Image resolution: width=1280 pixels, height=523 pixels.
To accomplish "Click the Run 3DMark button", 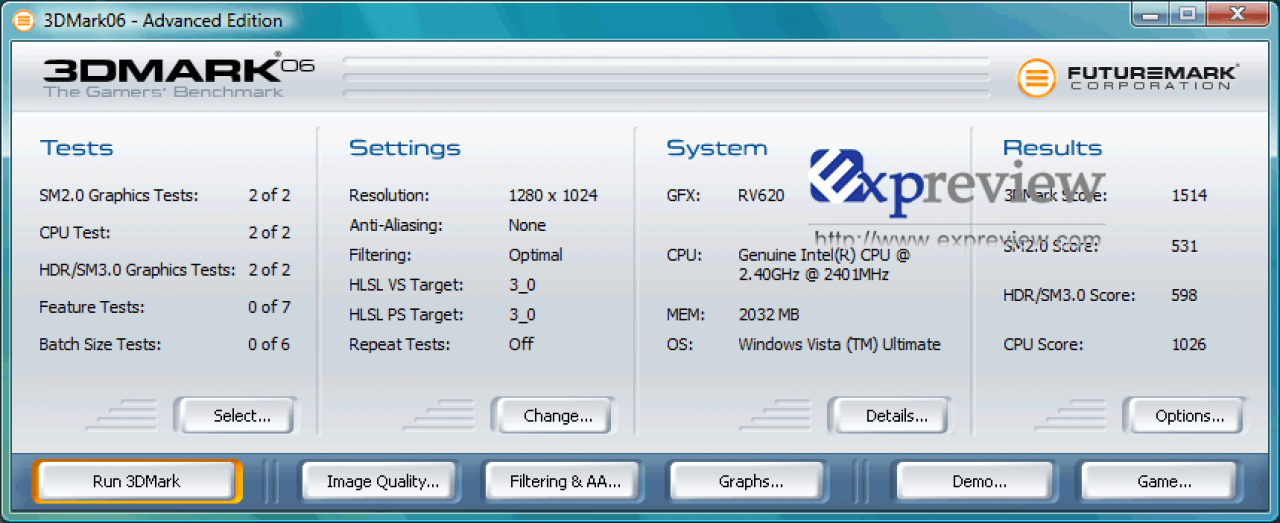I will click(x=137, y=481).
